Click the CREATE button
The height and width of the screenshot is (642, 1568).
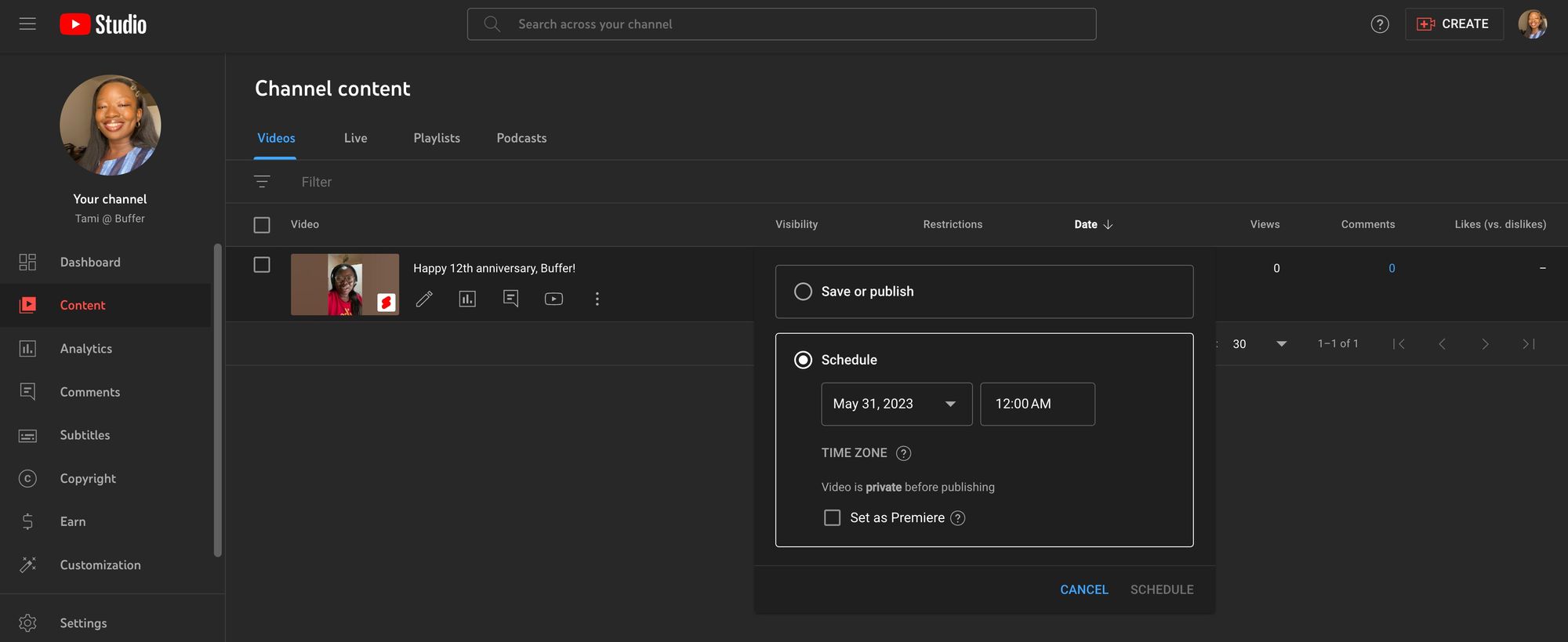(x=1454, y=24)
